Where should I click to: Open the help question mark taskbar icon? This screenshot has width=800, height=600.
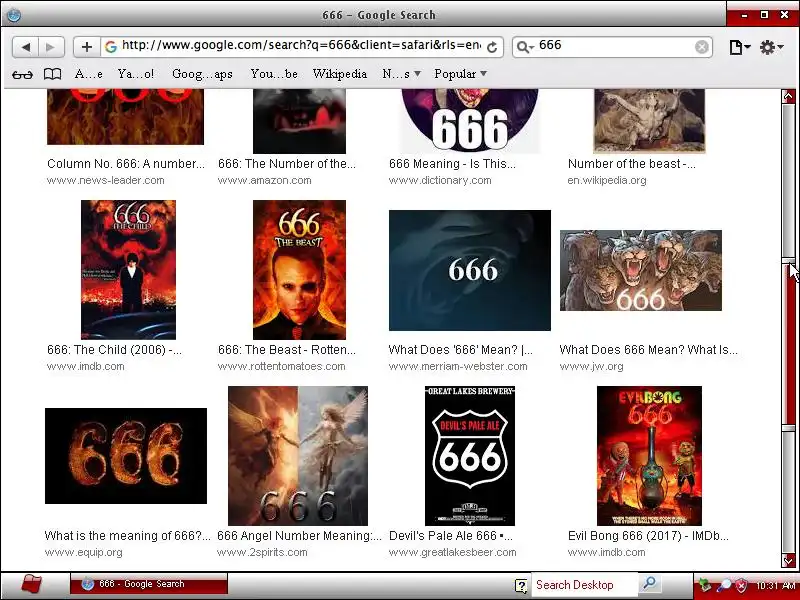click(521, 585)
